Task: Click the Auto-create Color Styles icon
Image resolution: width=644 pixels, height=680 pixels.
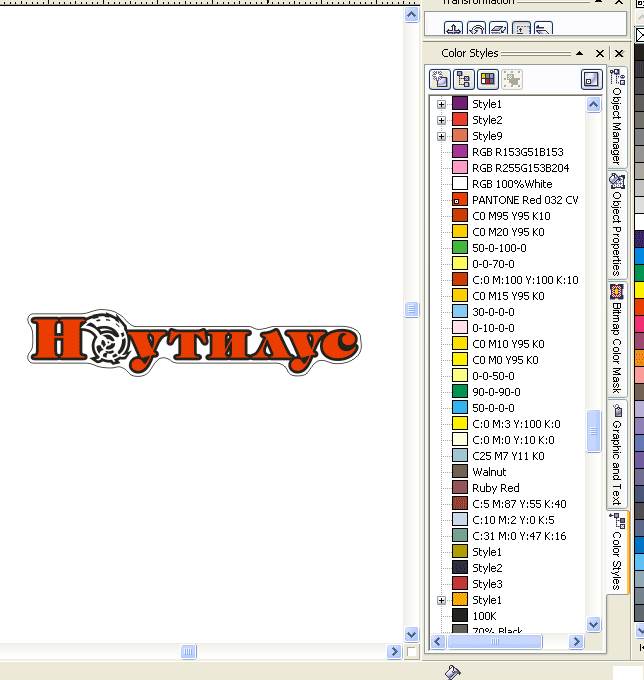Action: (x=512, y=79)
